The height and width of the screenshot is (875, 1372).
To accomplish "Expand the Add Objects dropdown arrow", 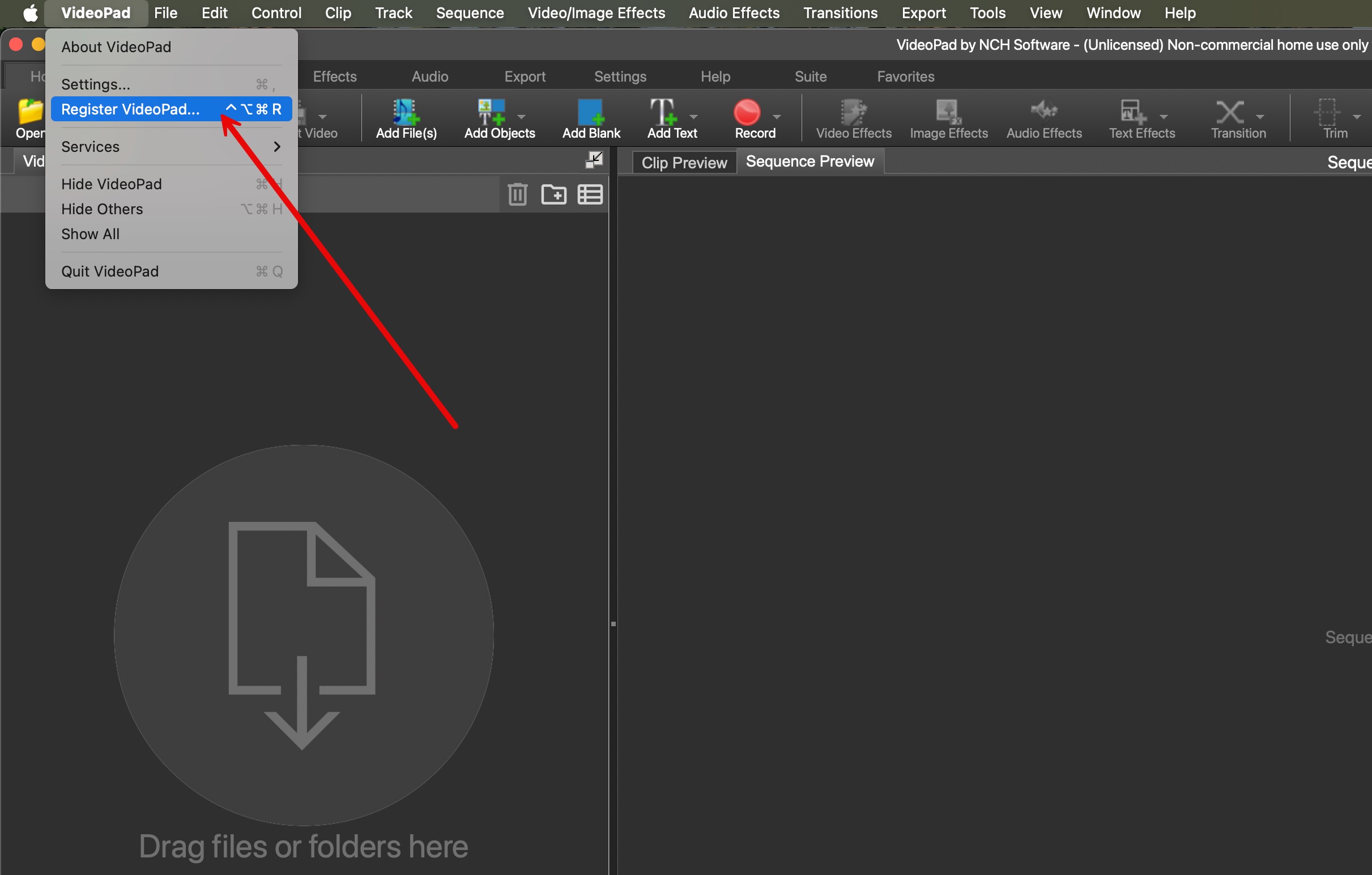I will pos(521,116).
